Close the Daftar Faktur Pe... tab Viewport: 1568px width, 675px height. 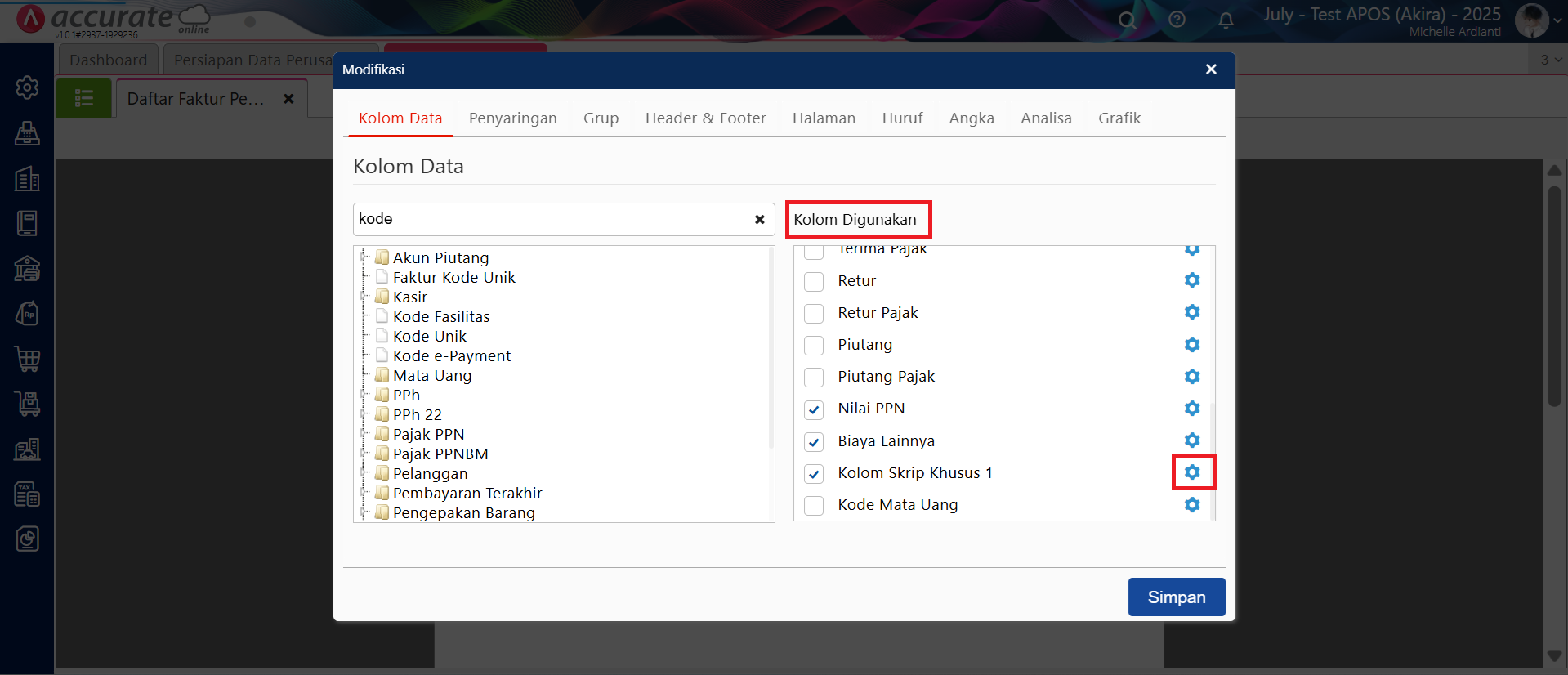coord(288,99)
